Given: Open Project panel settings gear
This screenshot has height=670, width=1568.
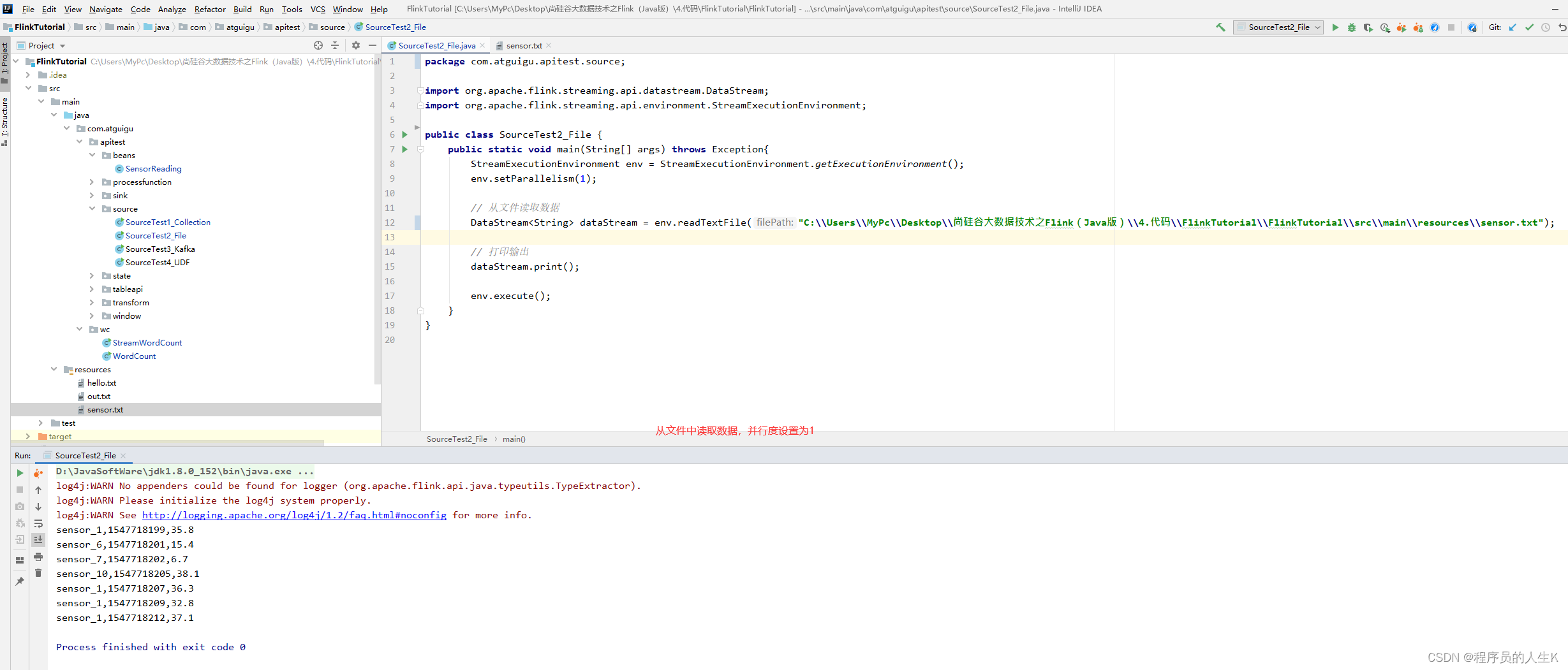Looking at the screenshot, I should 356,45.
